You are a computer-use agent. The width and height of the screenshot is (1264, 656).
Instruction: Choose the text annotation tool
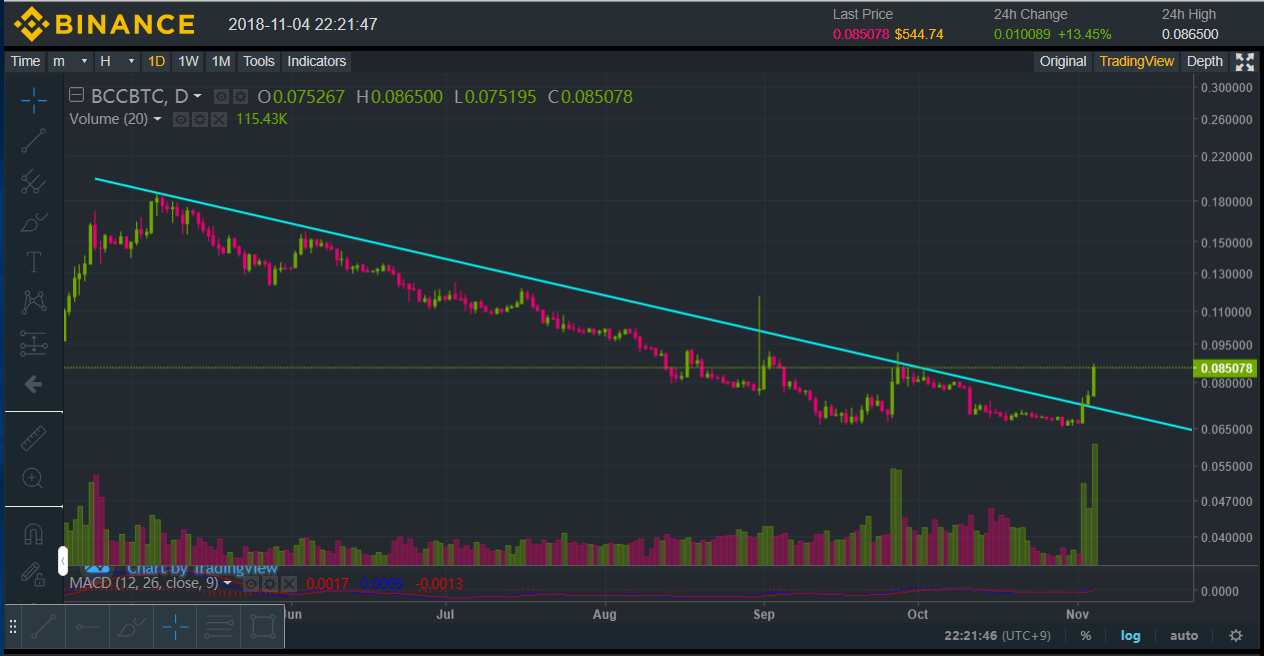click(33, 262)
